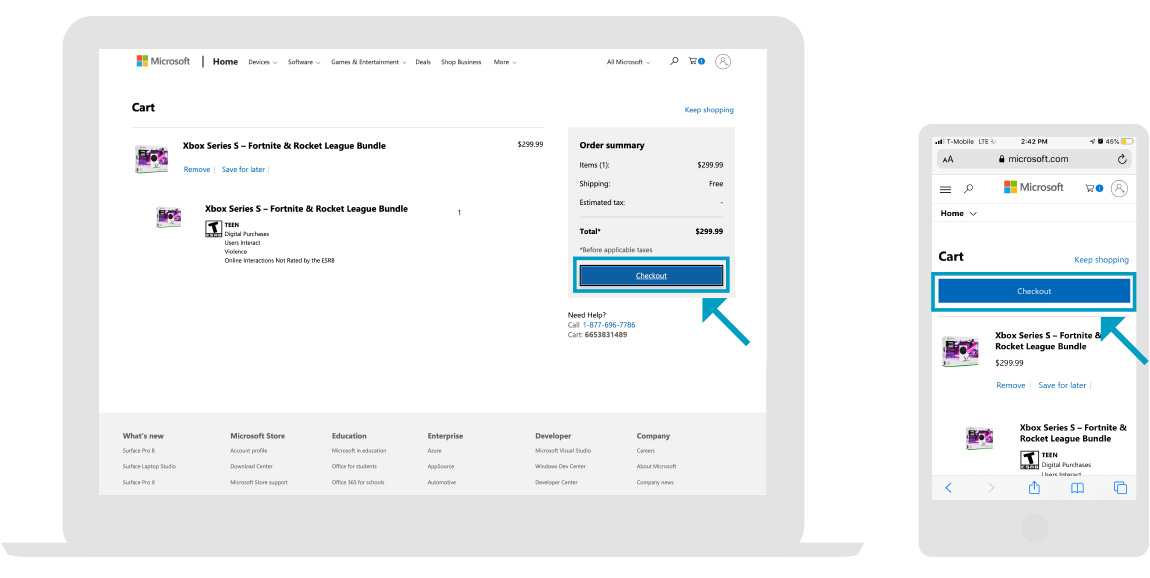1150x578 pixels.
Task: Open Automotive footer link
Action: [442, 483]
